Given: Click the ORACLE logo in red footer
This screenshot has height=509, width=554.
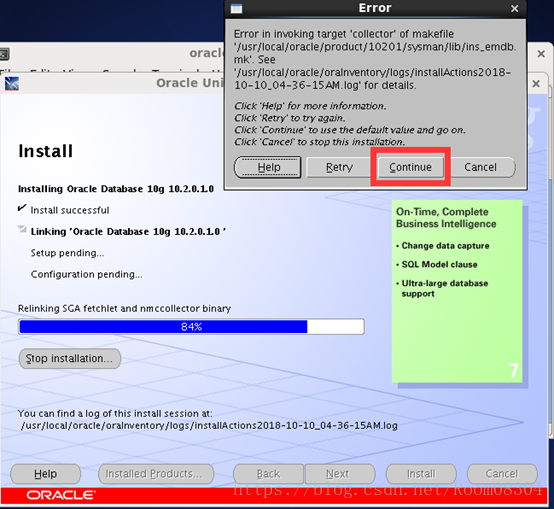Looking at the screenshot, I should click(x=61, y=495).
